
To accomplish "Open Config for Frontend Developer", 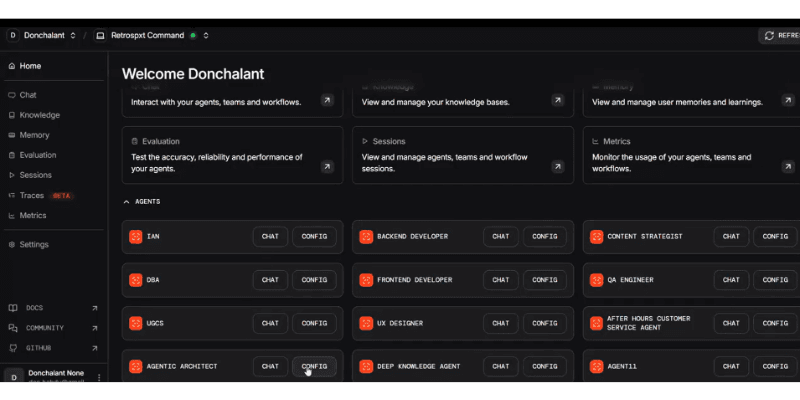I will pyautogui.click(x=545, y=280).
